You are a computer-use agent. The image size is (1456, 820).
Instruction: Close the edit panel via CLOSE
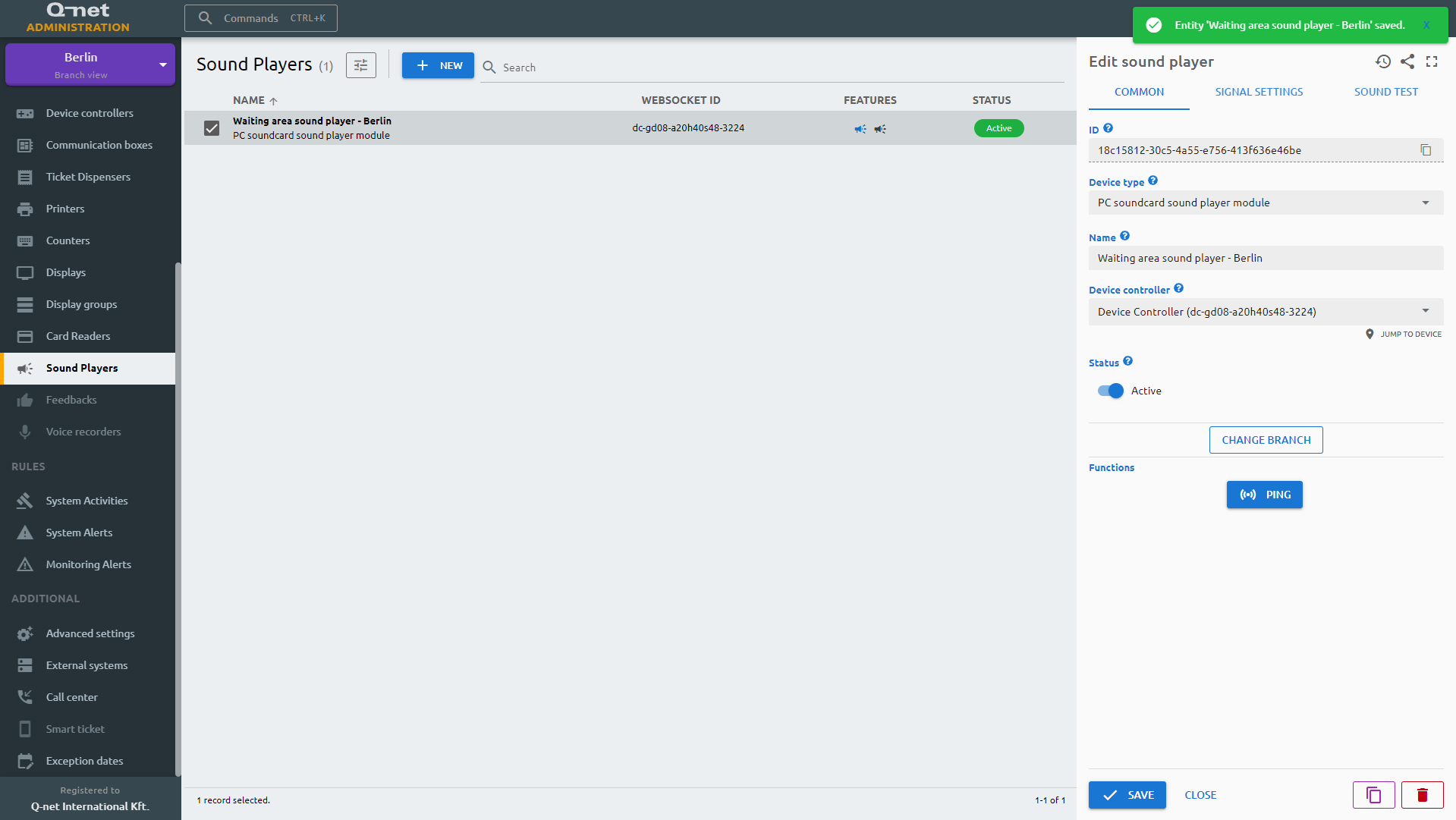(1200, 795)
